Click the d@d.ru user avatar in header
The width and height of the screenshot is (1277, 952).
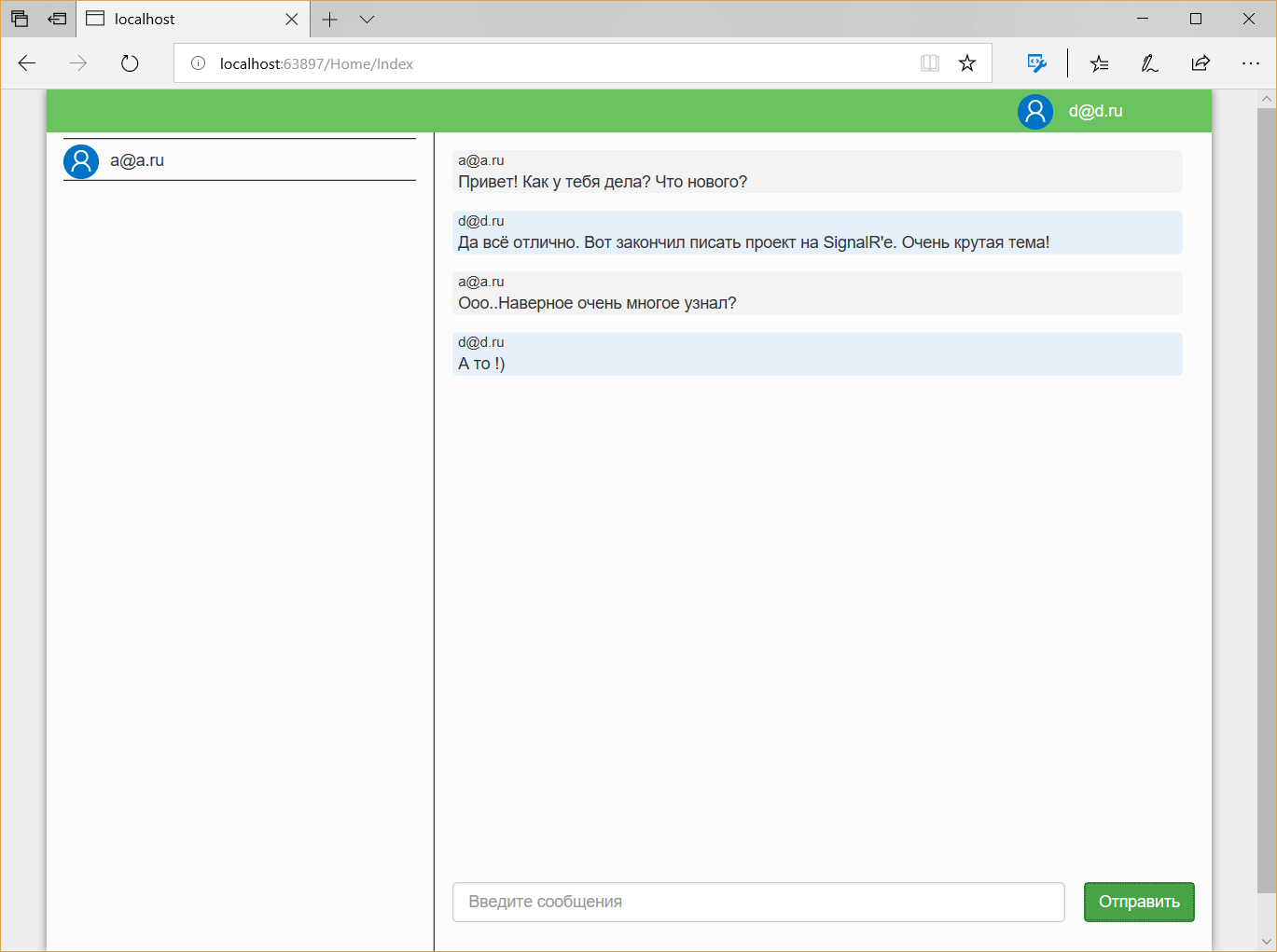pyautogui.click(x=1035, y=112)
